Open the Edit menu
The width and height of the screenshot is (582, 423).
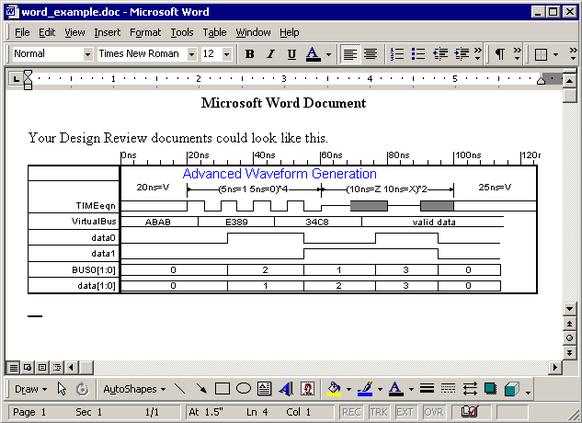pyautogui.click(x=47, y=33)
